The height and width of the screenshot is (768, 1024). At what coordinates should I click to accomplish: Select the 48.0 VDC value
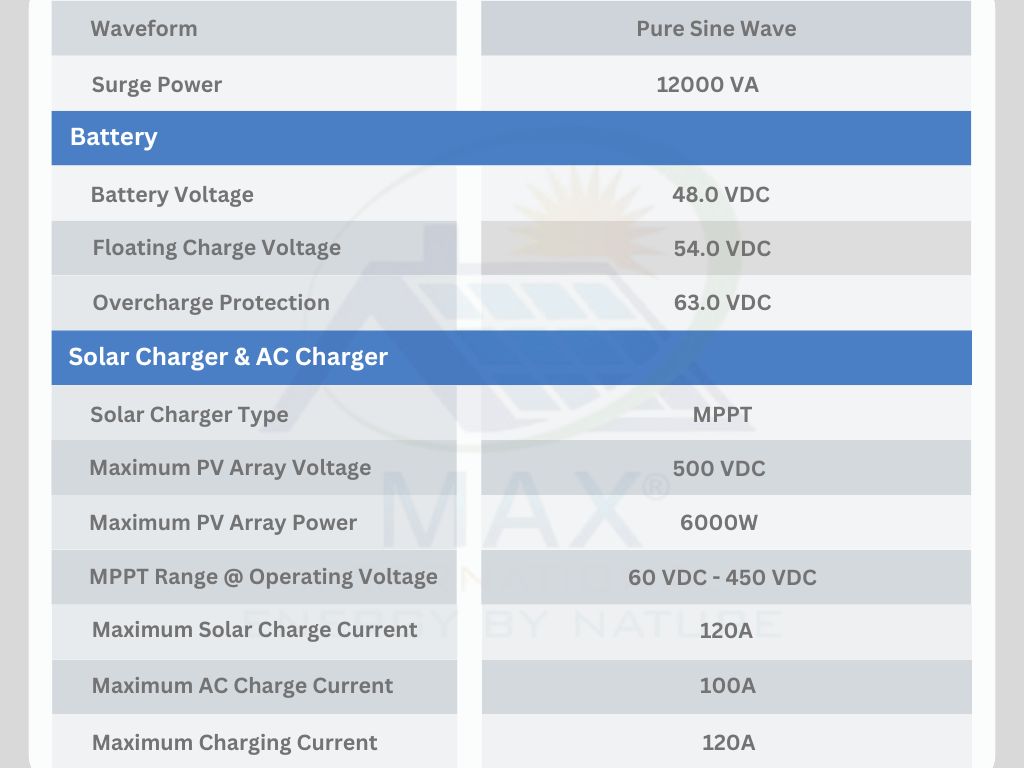click(x=721, y=195)
